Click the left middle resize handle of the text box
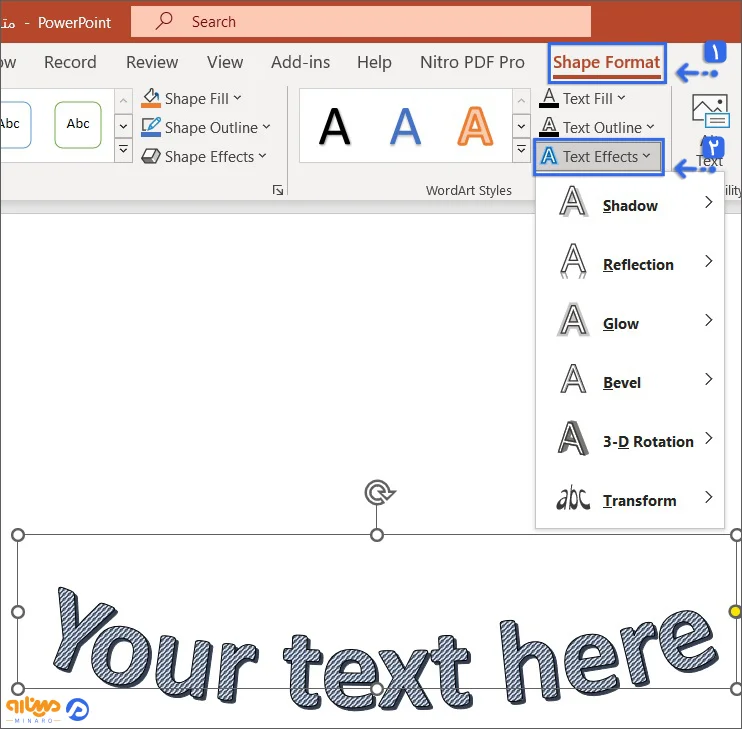742x729 pixels. pos(18,612)
